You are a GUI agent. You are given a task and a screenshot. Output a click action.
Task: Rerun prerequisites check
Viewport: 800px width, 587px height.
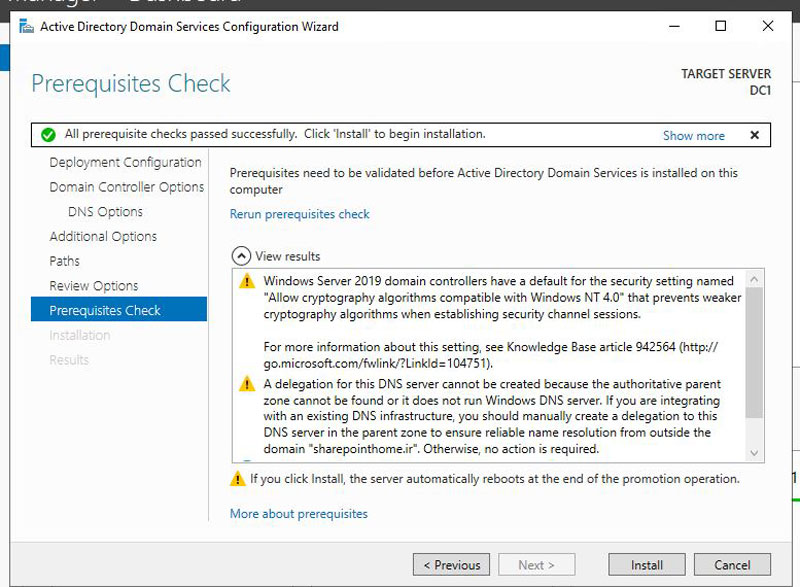pyautogui.click(x=299, y=214)
